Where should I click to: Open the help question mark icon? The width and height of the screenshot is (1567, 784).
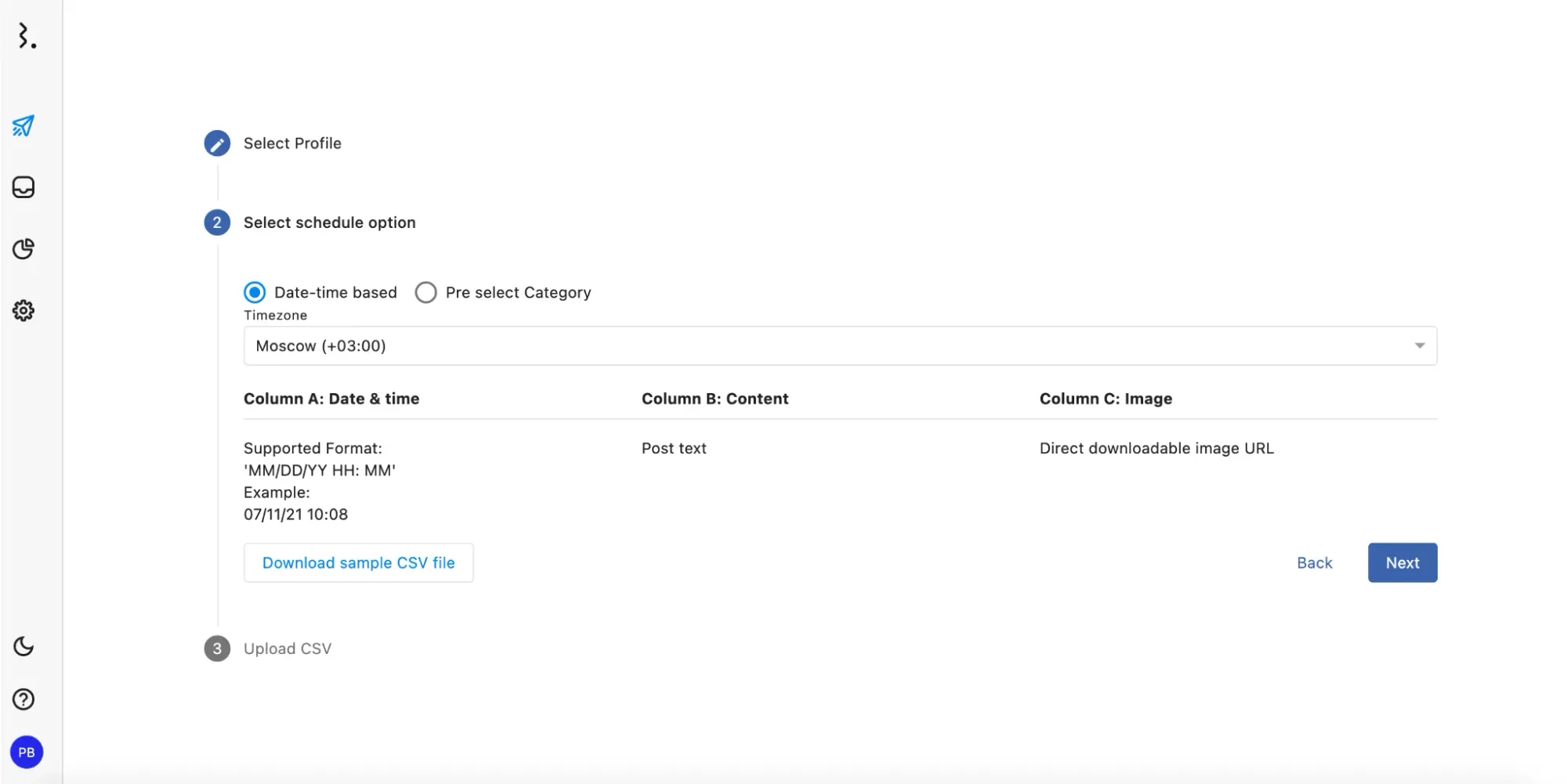[x=24, y=699]
